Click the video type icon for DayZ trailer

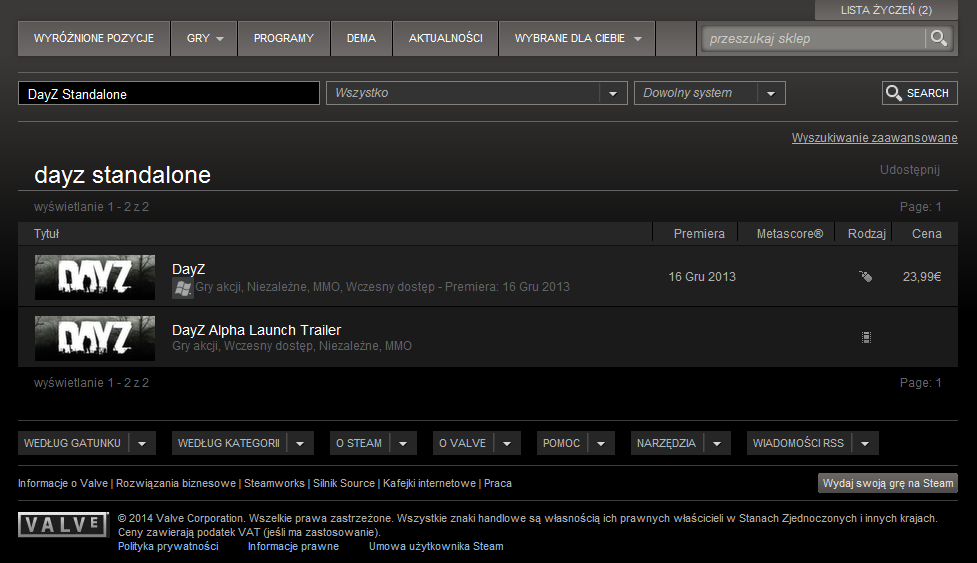[866, 338]
